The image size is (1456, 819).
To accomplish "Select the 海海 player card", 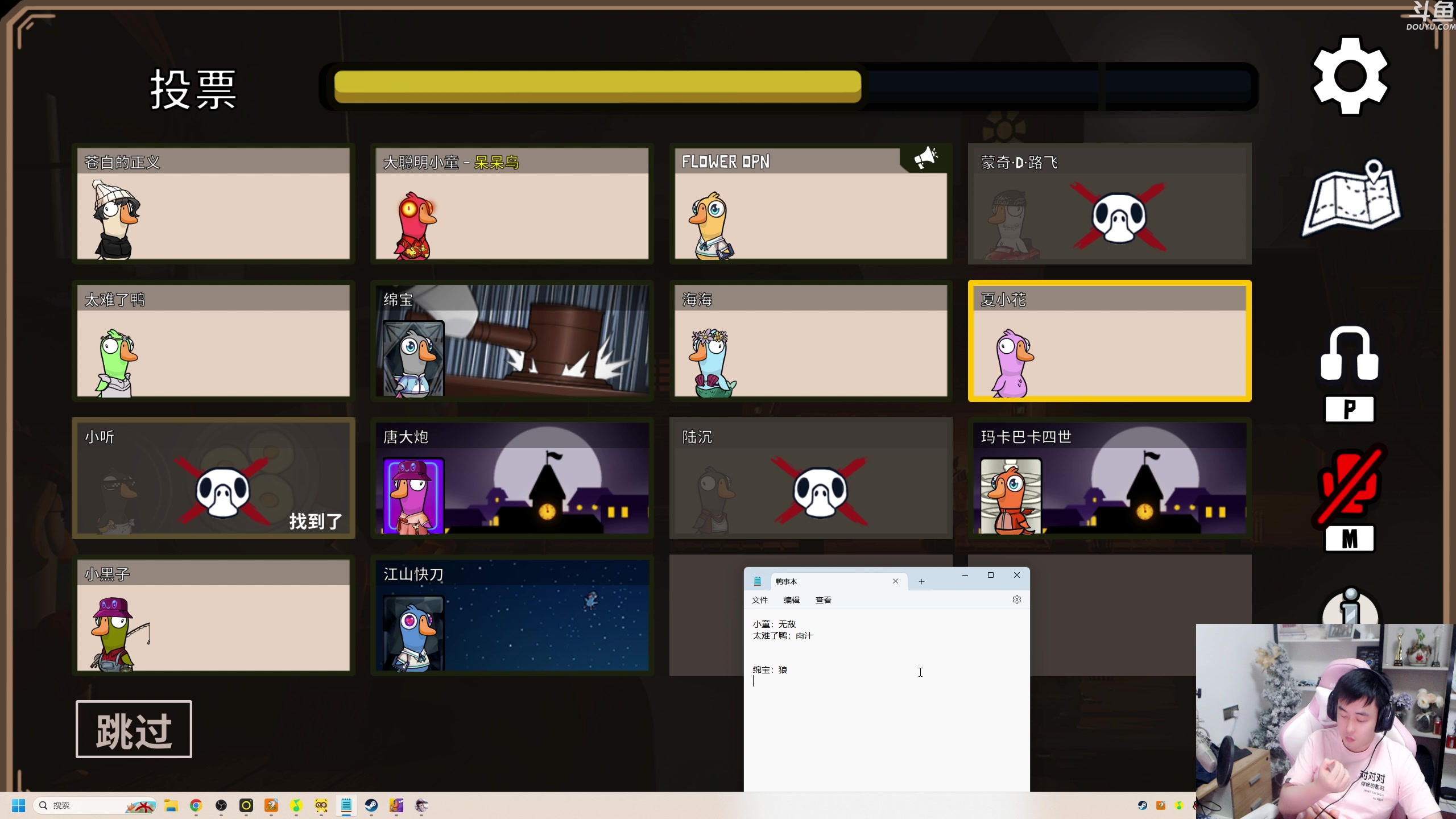I will click(x=810, y=341).
